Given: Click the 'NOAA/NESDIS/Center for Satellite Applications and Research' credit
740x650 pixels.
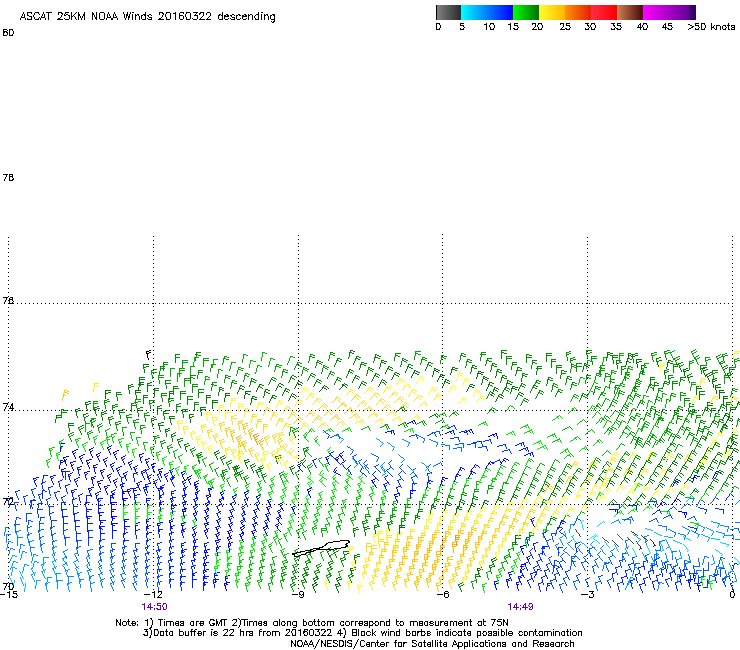Looking at the screenshot, I should [x=432, y=644].
